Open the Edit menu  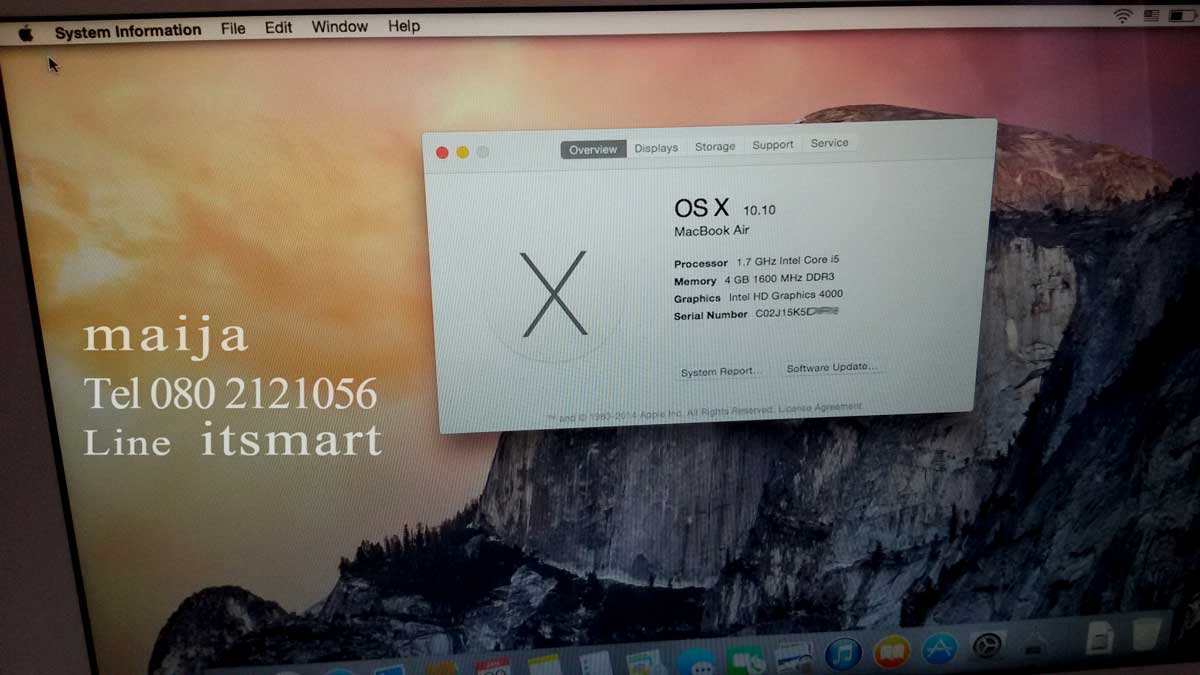278,28
